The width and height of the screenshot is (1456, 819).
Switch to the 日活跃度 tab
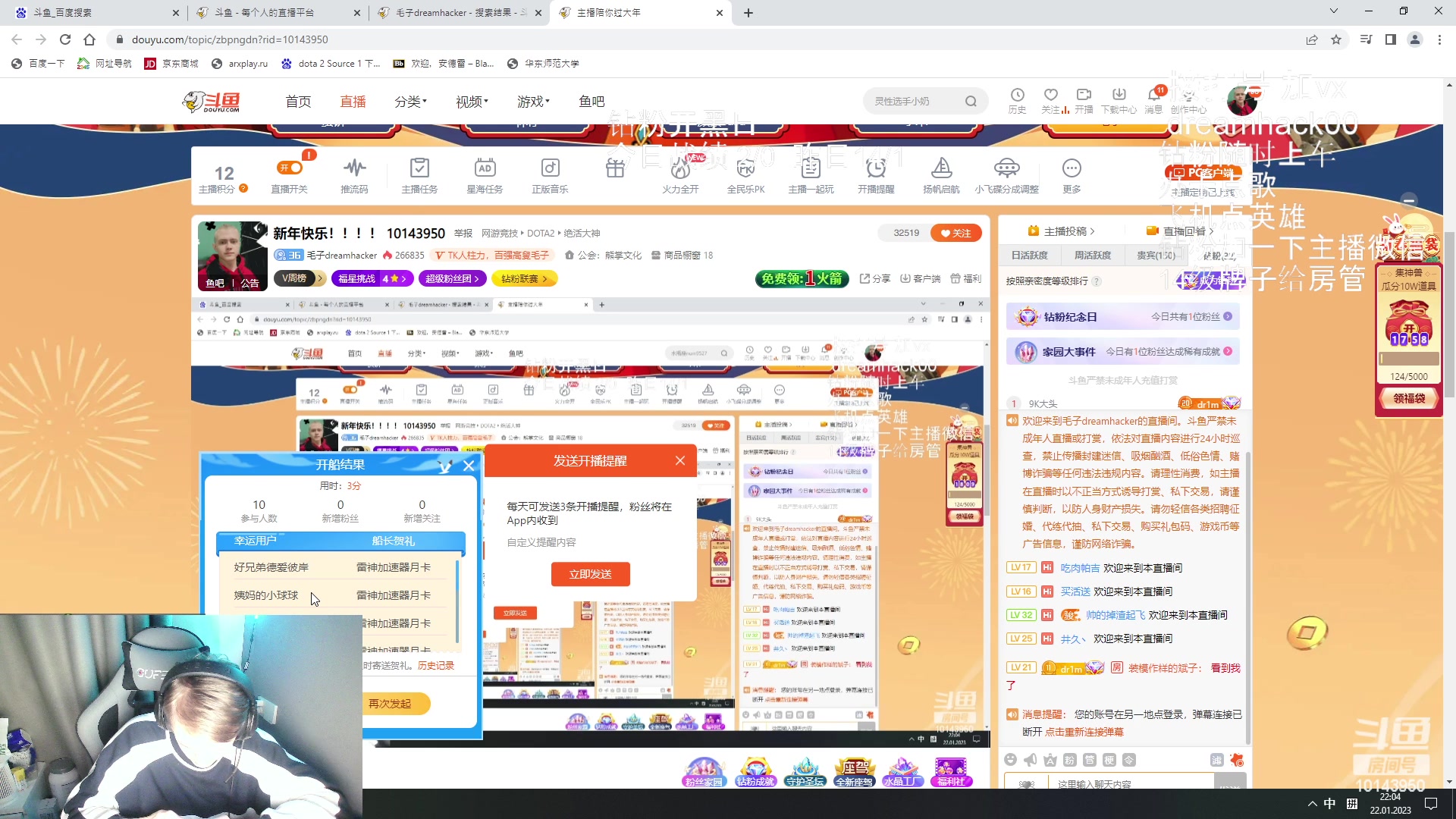point(1029,256)
